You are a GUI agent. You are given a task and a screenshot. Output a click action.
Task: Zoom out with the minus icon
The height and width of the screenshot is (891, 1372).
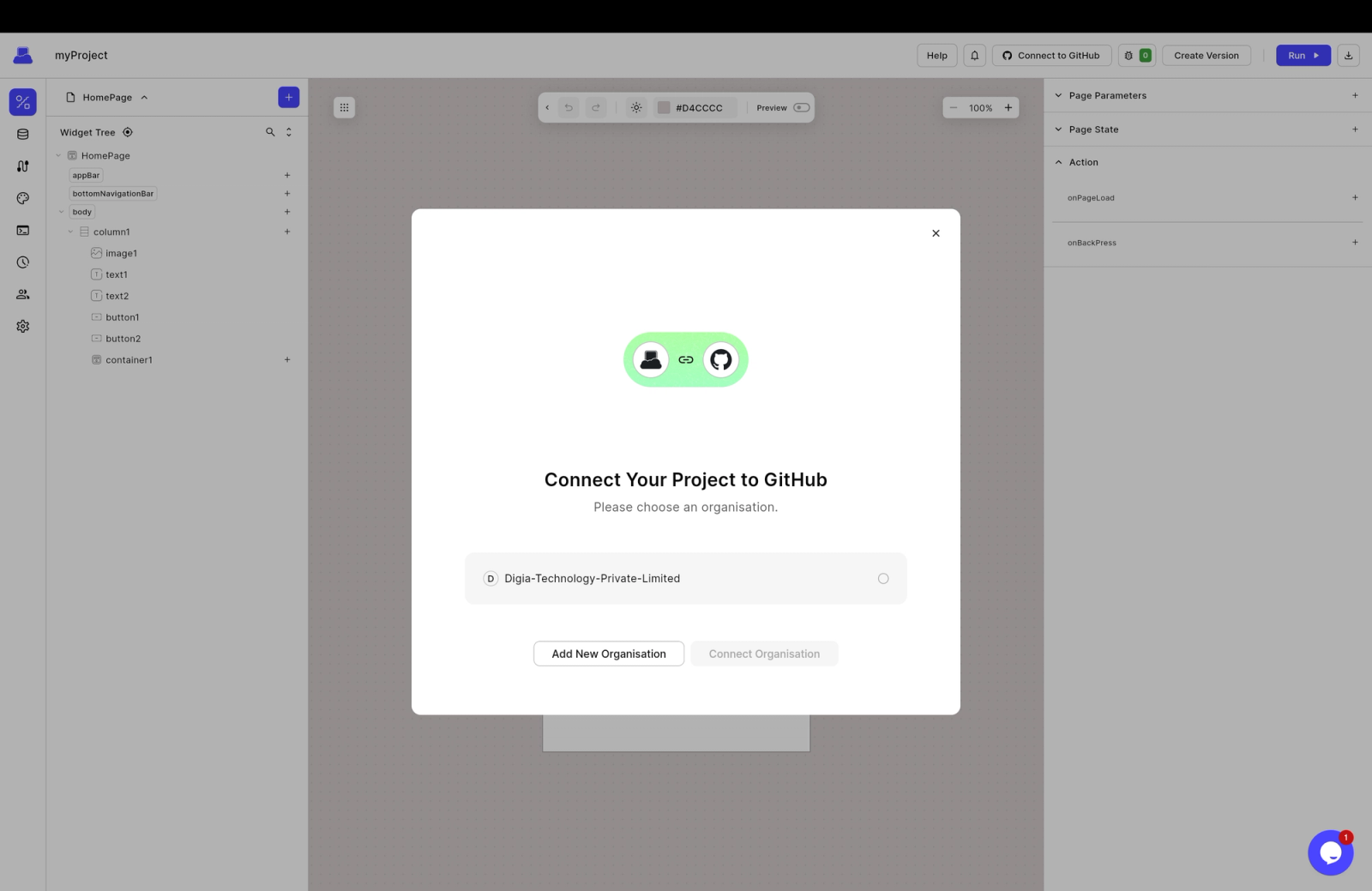(x=954, y=108)
